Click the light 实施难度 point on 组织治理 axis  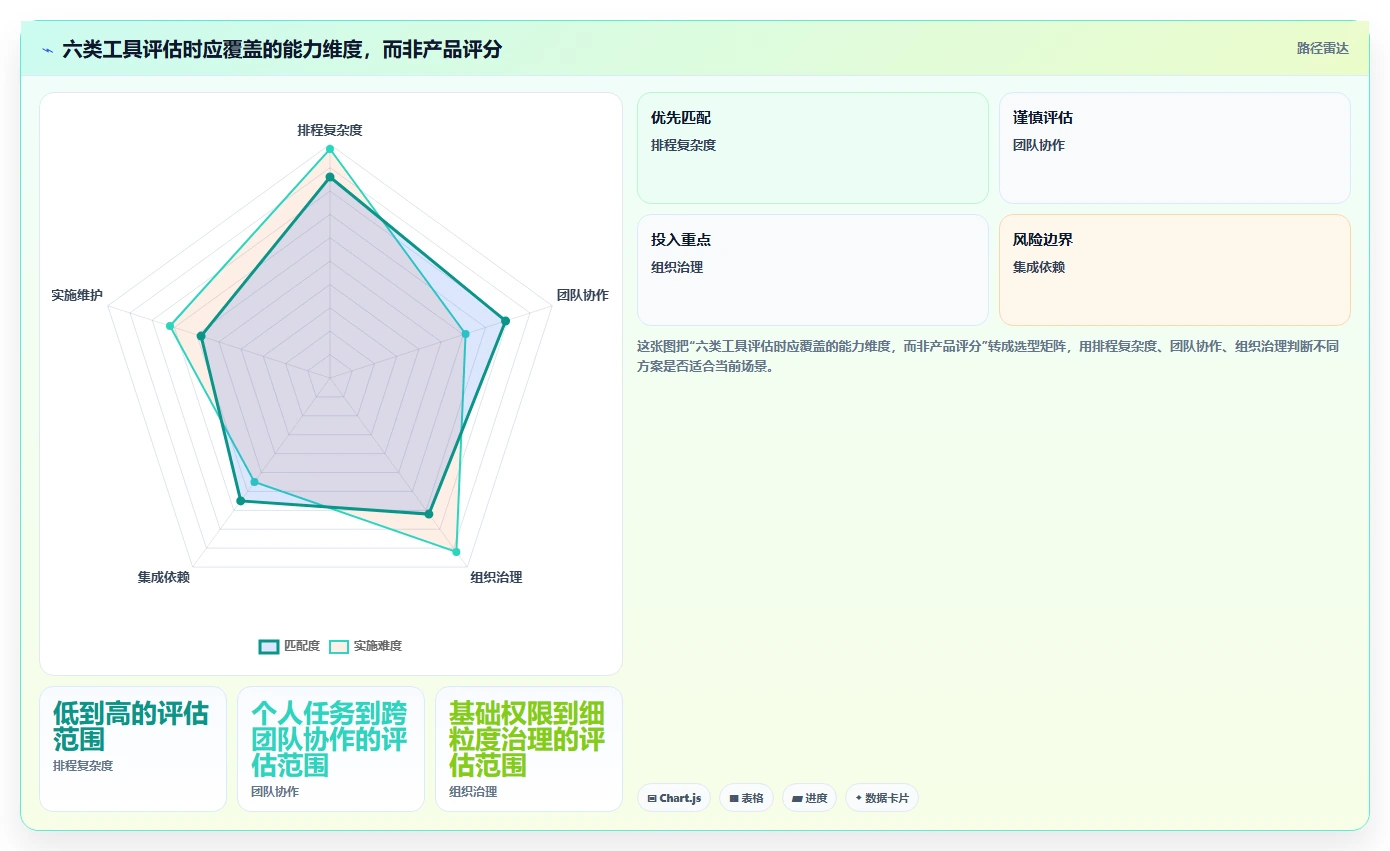coord(456,551)
